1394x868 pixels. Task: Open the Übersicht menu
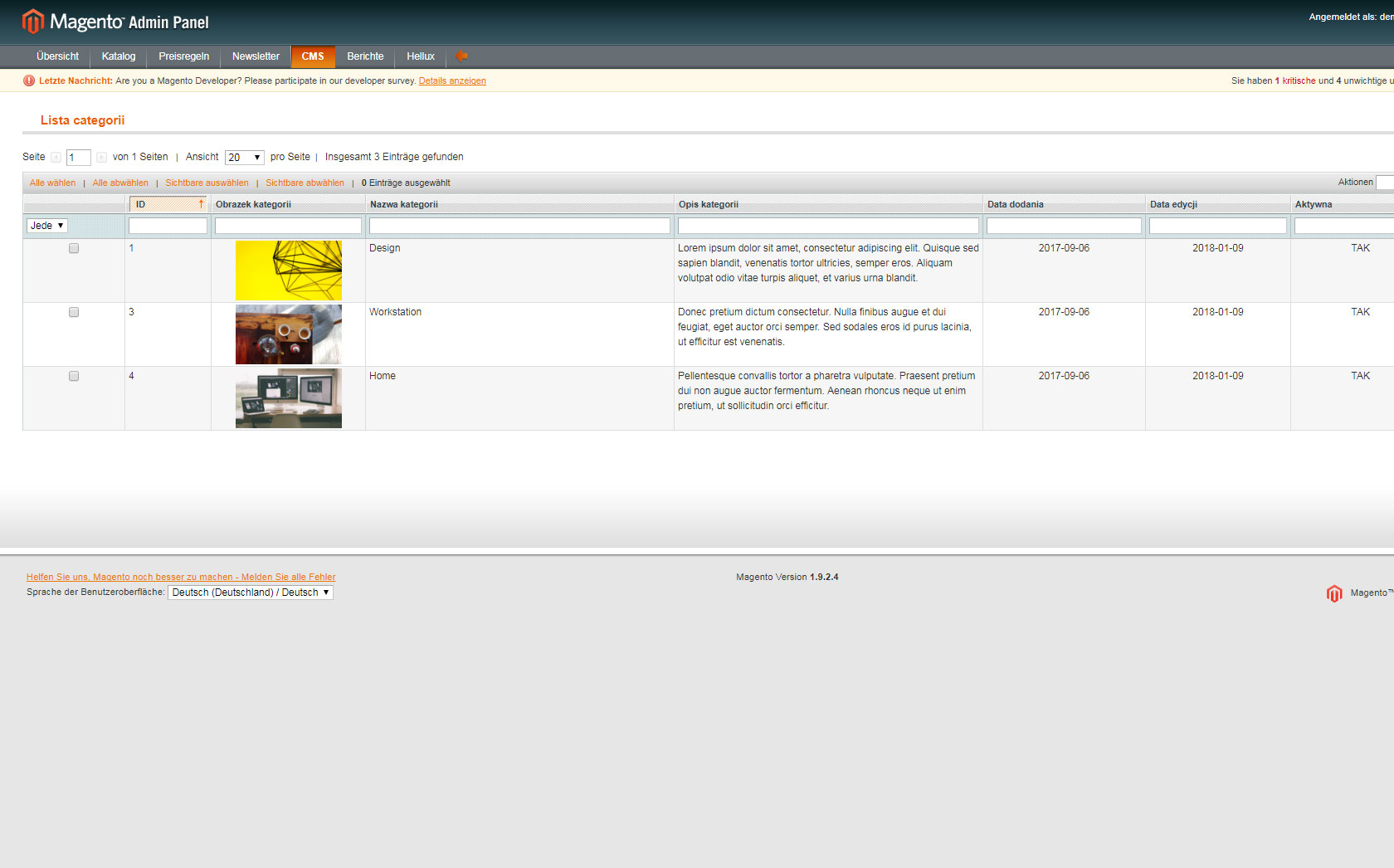(57, 56)
